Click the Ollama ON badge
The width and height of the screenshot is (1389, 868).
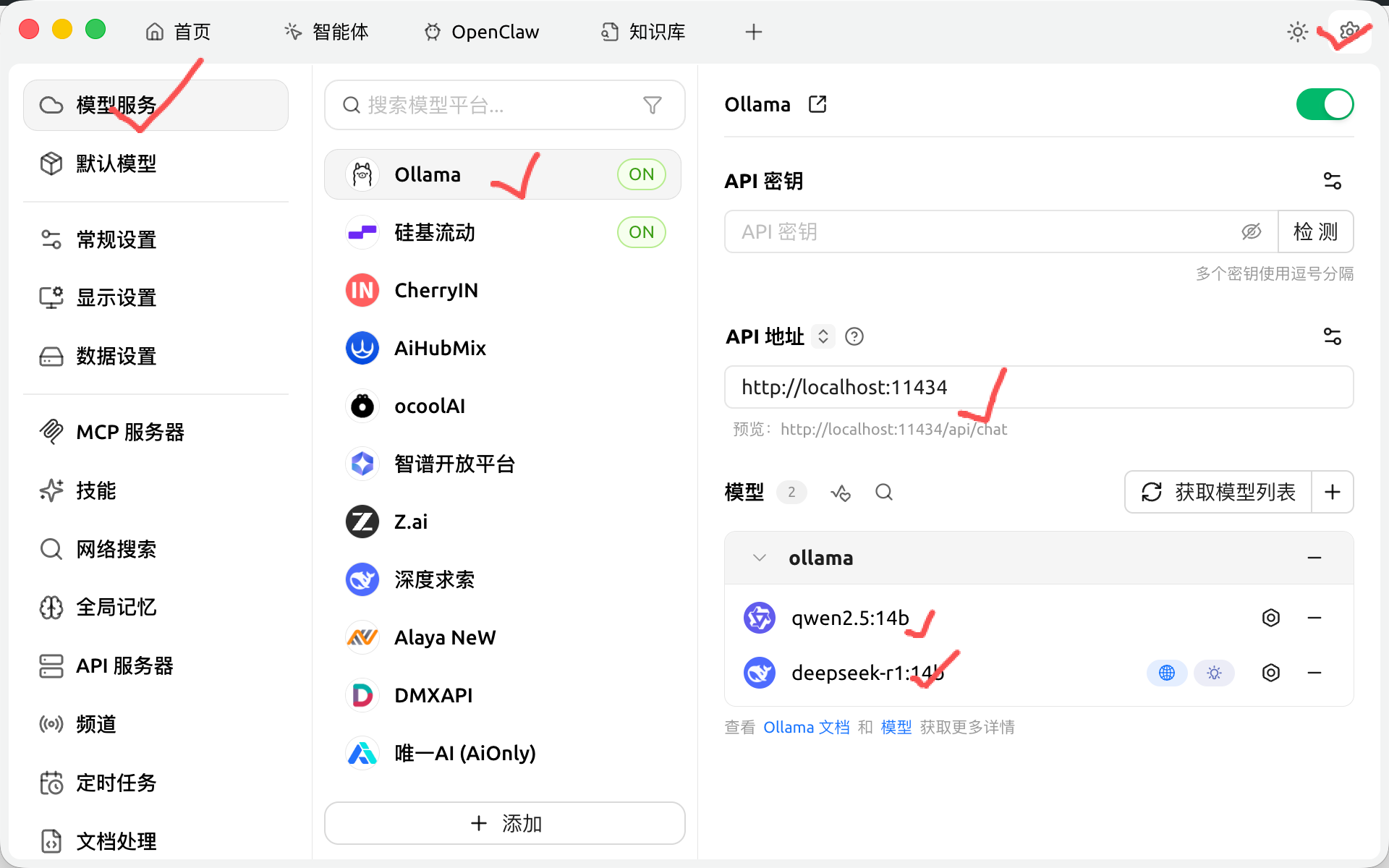pos(642,174)
